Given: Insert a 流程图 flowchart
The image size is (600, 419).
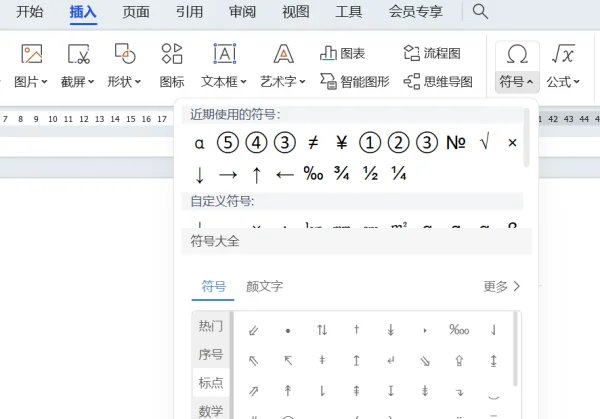Looking at the screenshot, I should [x=432, y=53].
